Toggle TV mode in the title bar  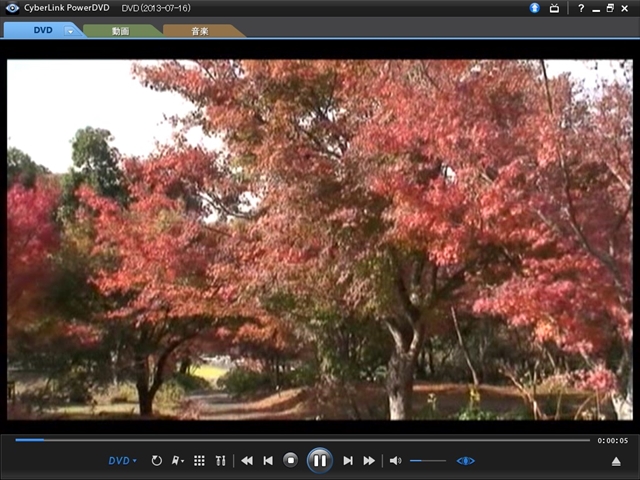(x=554, y=8)
